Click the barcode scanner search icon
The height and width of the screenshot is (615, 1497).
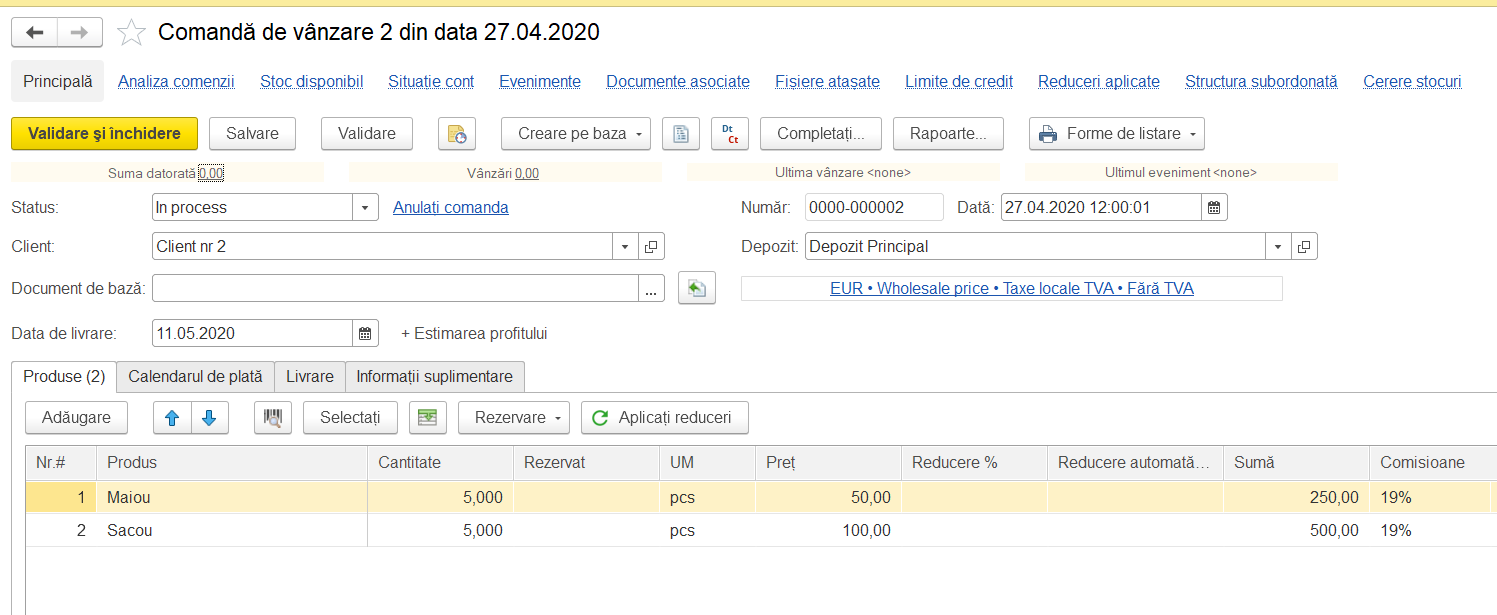point(272,418)
